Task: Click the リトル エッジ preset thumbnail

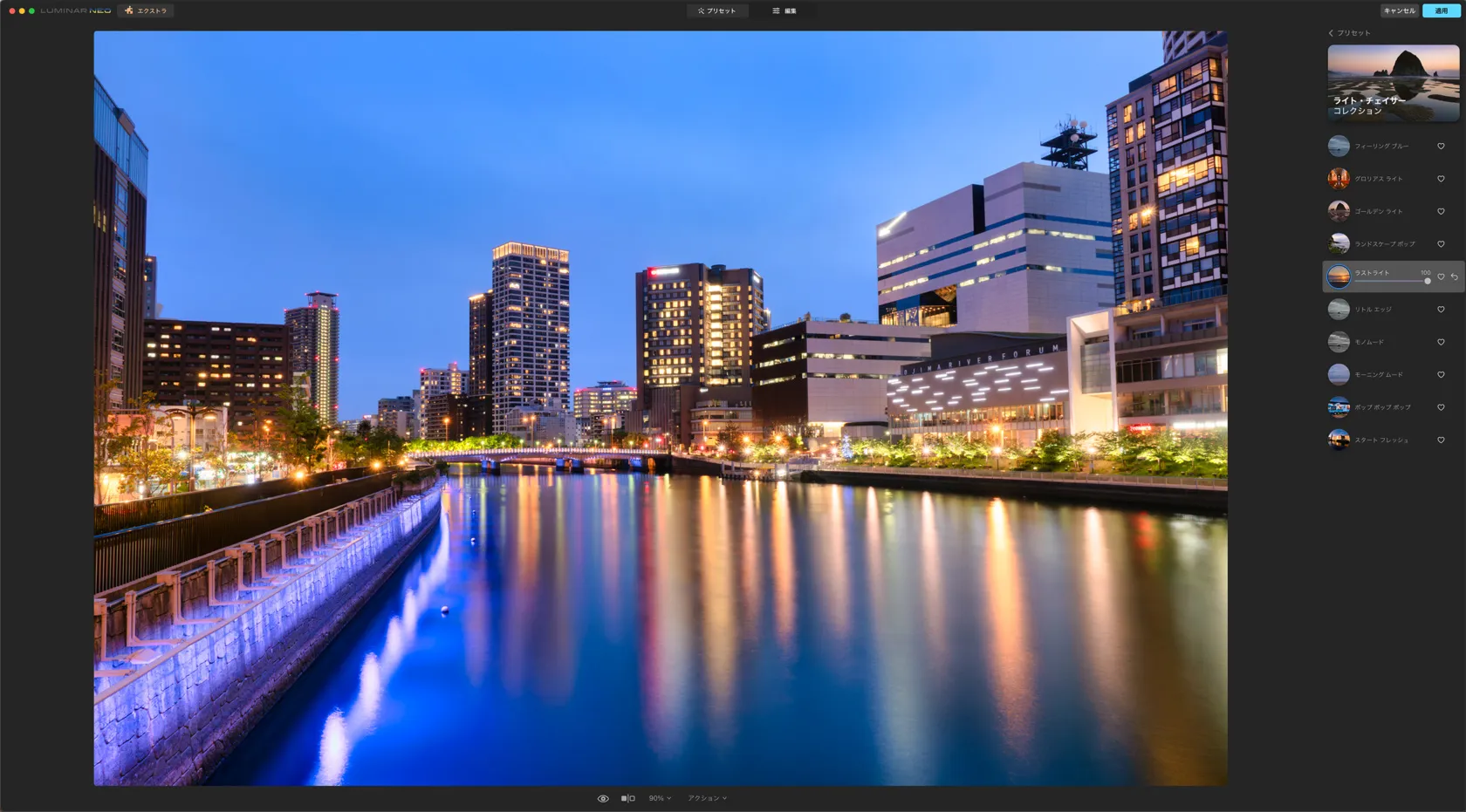Action: [x=1339, y=310]
